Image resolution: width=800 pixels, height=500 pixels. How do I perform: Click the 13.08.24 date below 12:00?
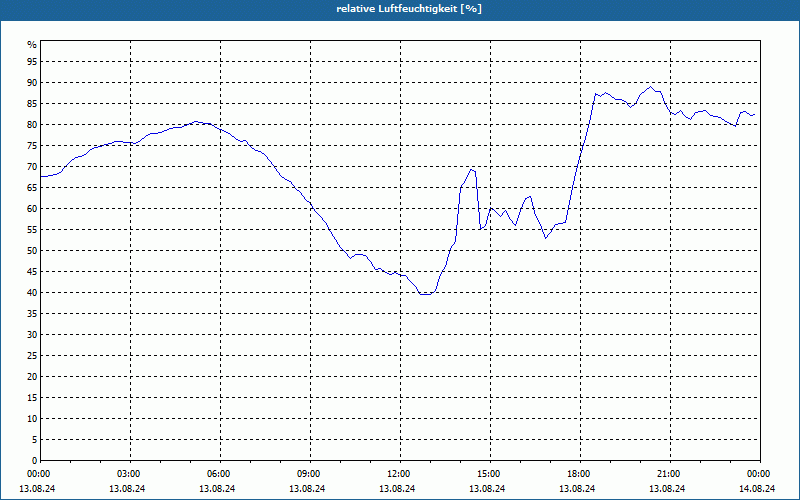[397, 489]
